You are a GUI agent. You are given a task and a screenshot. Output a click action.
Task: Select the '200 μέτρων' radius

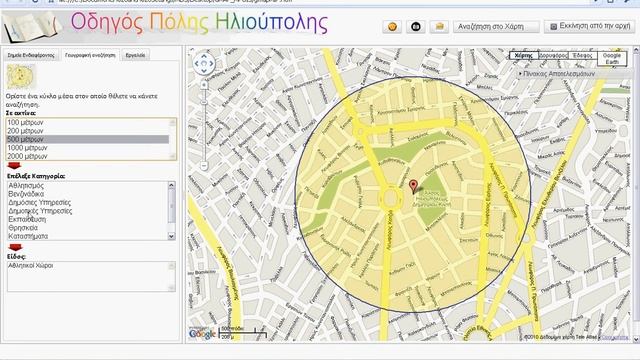pyautogui.click(x=88, y=131)
